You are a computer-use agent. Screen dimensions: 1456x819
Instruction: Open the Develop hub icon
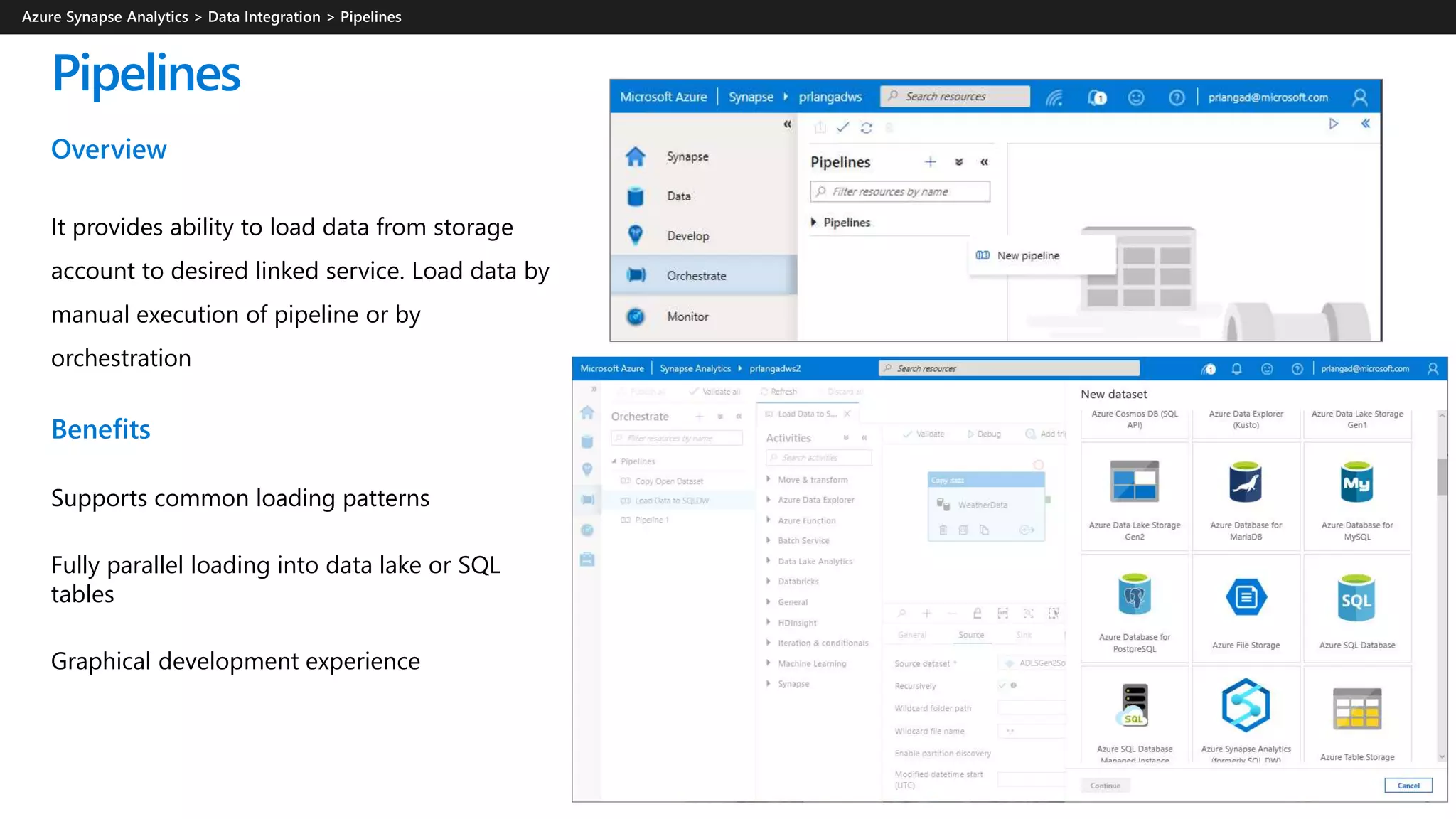click(636, 235)
